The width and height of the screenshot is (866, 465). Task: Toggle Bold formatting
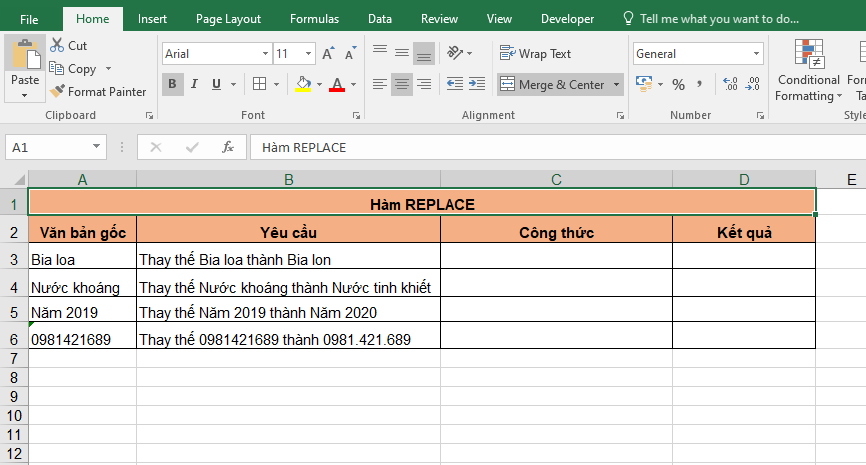[x=172, y=84]
